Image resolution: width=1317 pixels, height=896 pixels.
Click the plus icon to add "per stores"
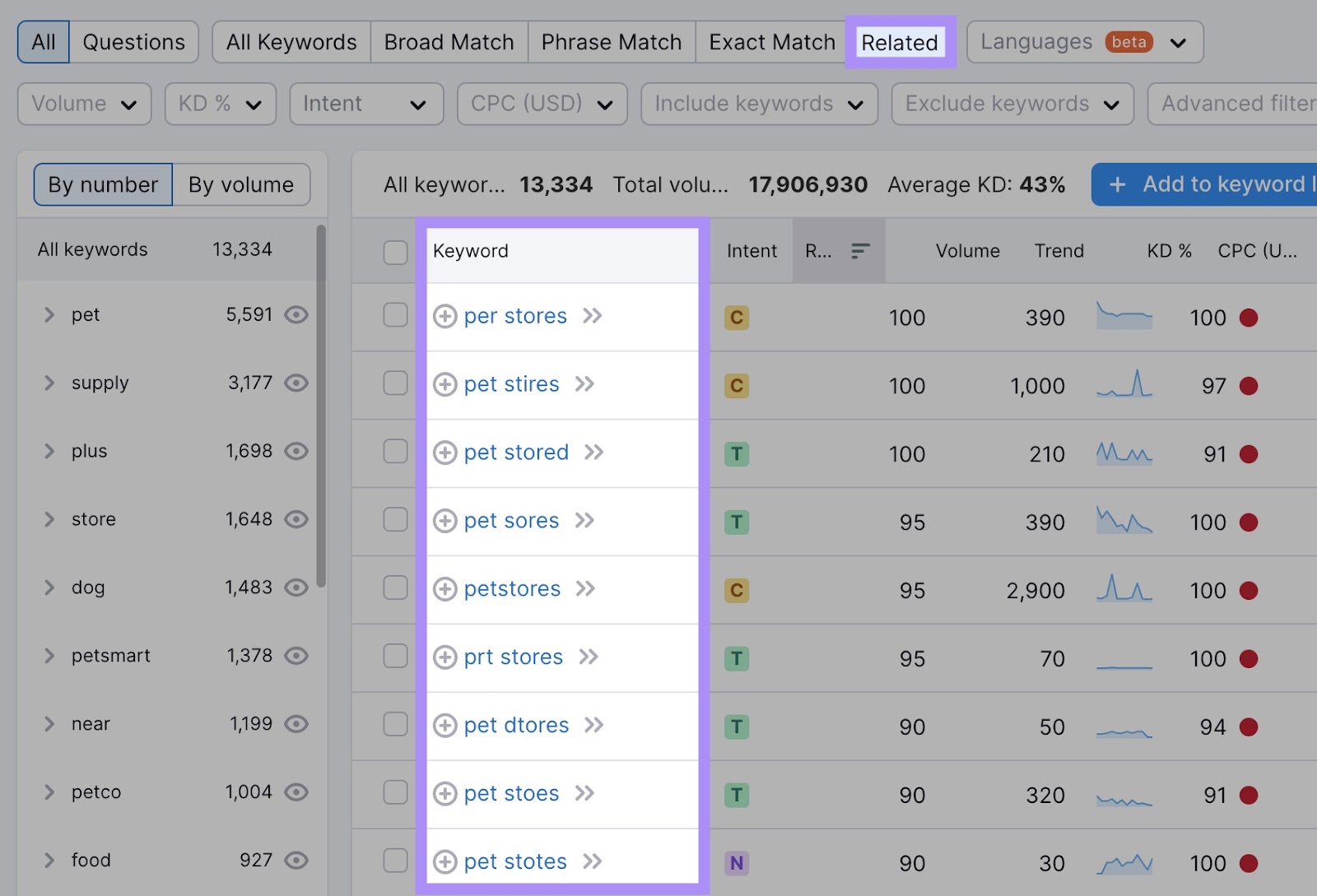(446, 316)
